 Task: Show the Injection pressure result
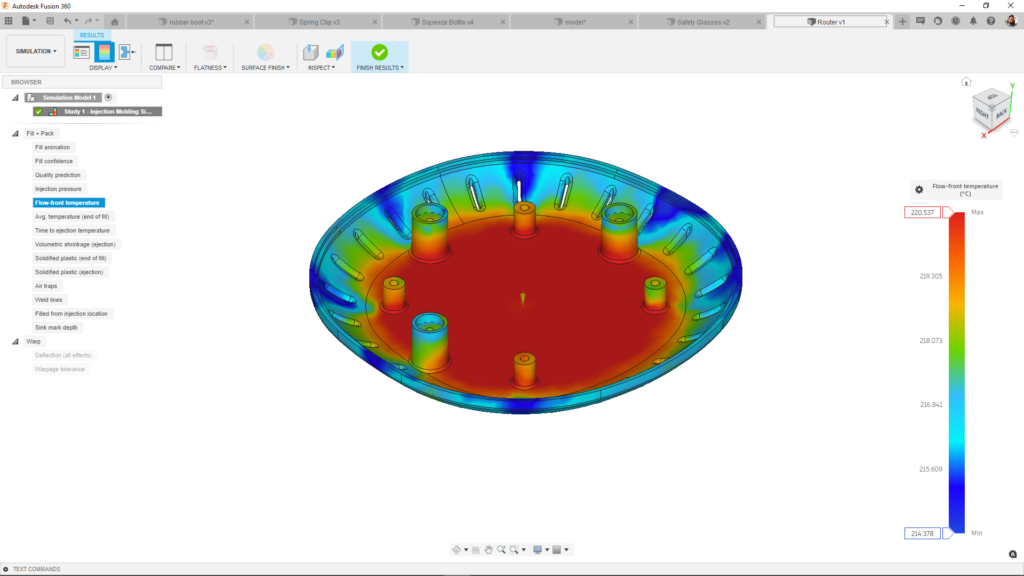tap(58, 189)
